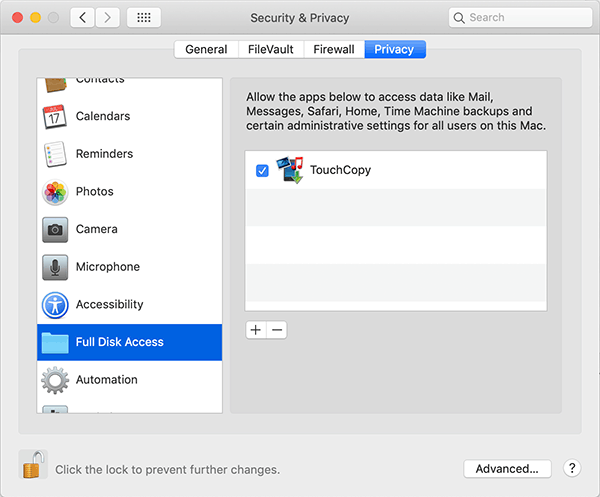Image resolution: width=600 pixels, height=497 pixels.
Task: Add an app with plus button
Action: click(256, 329)
